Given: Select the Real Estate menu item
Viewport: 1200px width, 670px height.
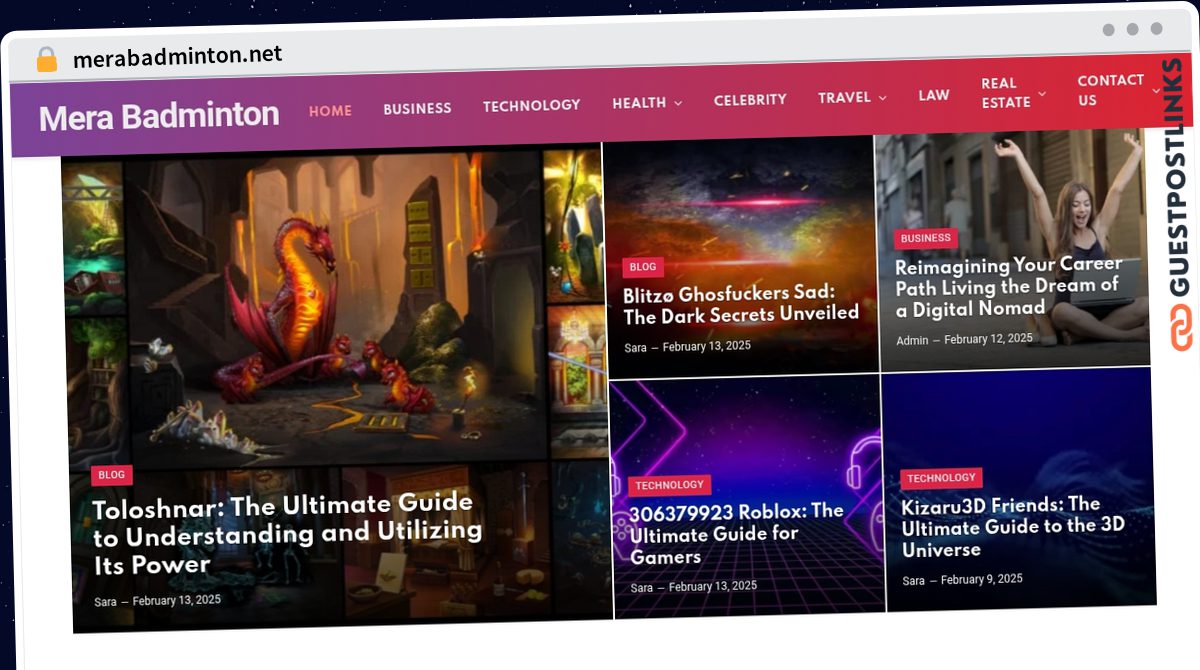Looking at the screenshot, I should pyautogui.click(x=1005, y=93).
